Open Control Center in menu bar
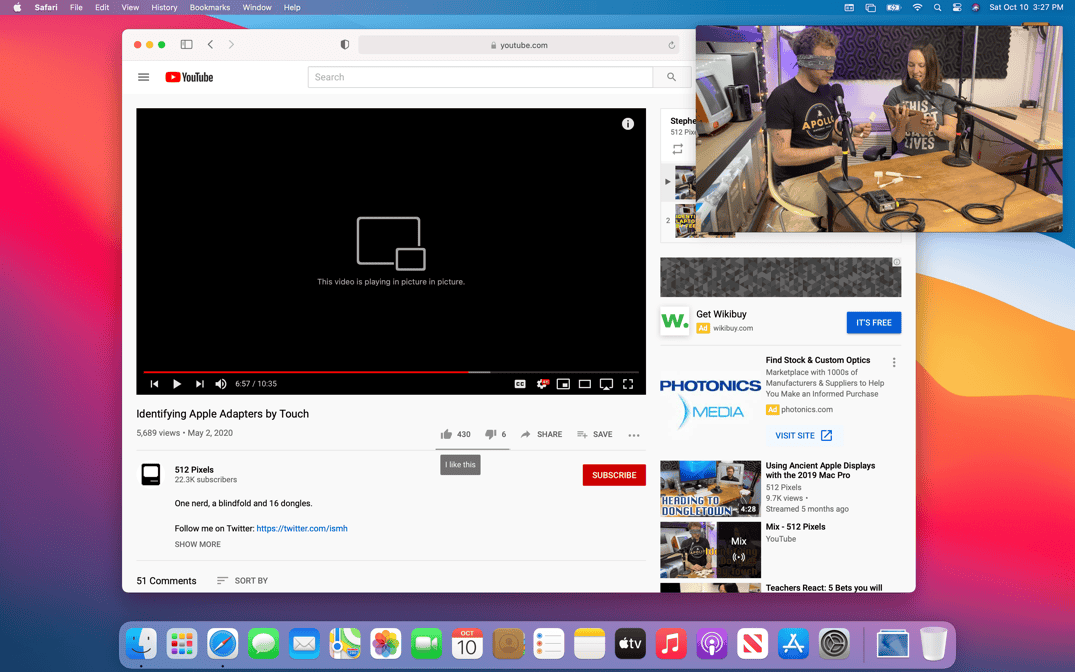This screenshot has height=672, width=1075. [956, 8]
